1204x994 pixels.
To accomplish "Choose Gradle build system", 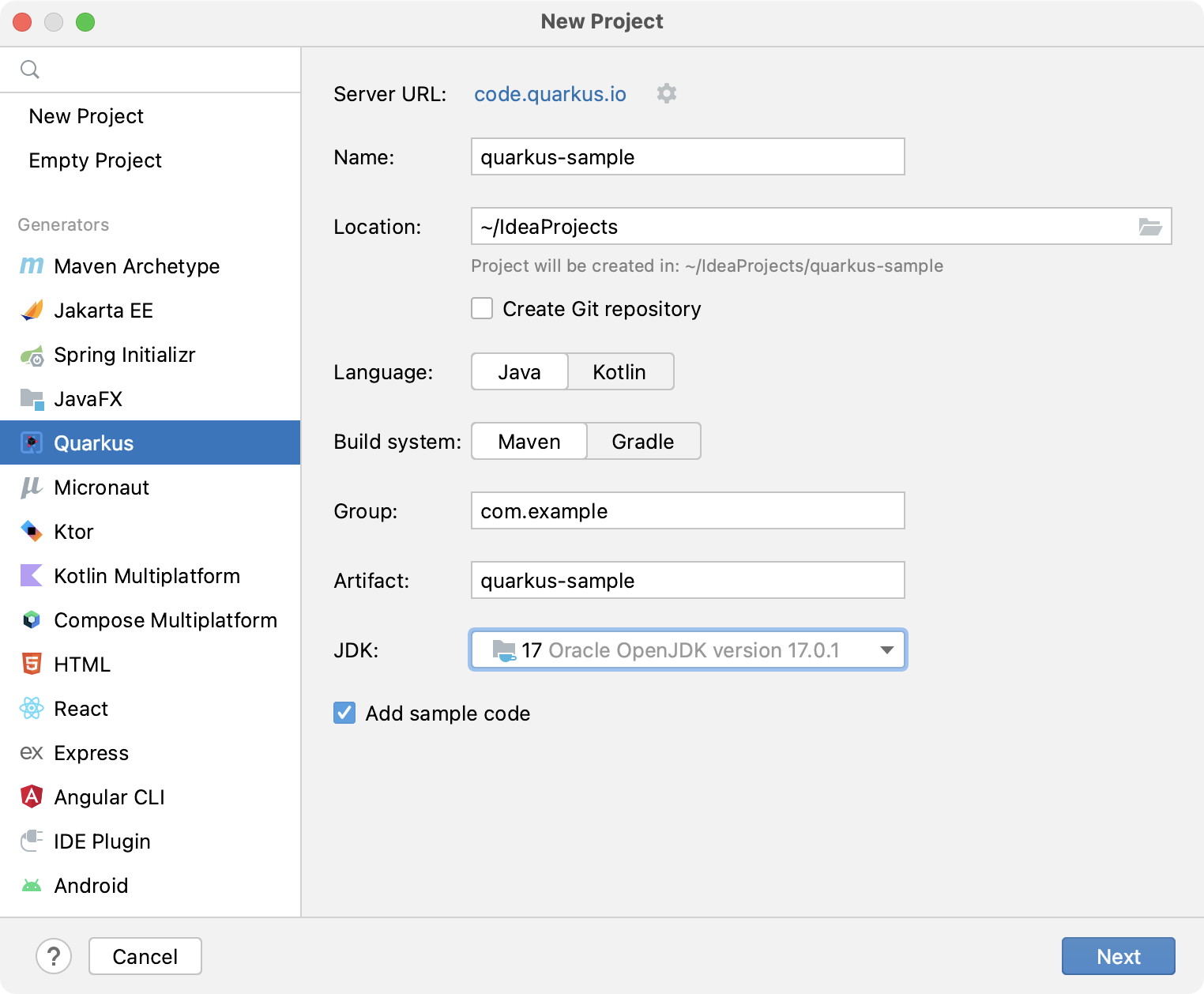I will click(x=643, y=441).
